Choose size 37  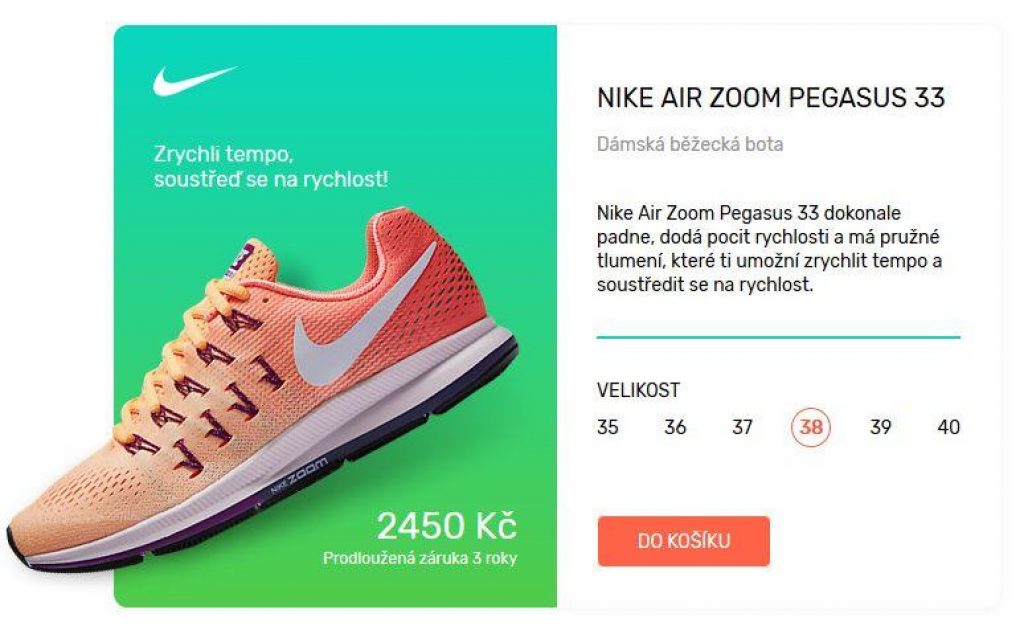point(742,427)
